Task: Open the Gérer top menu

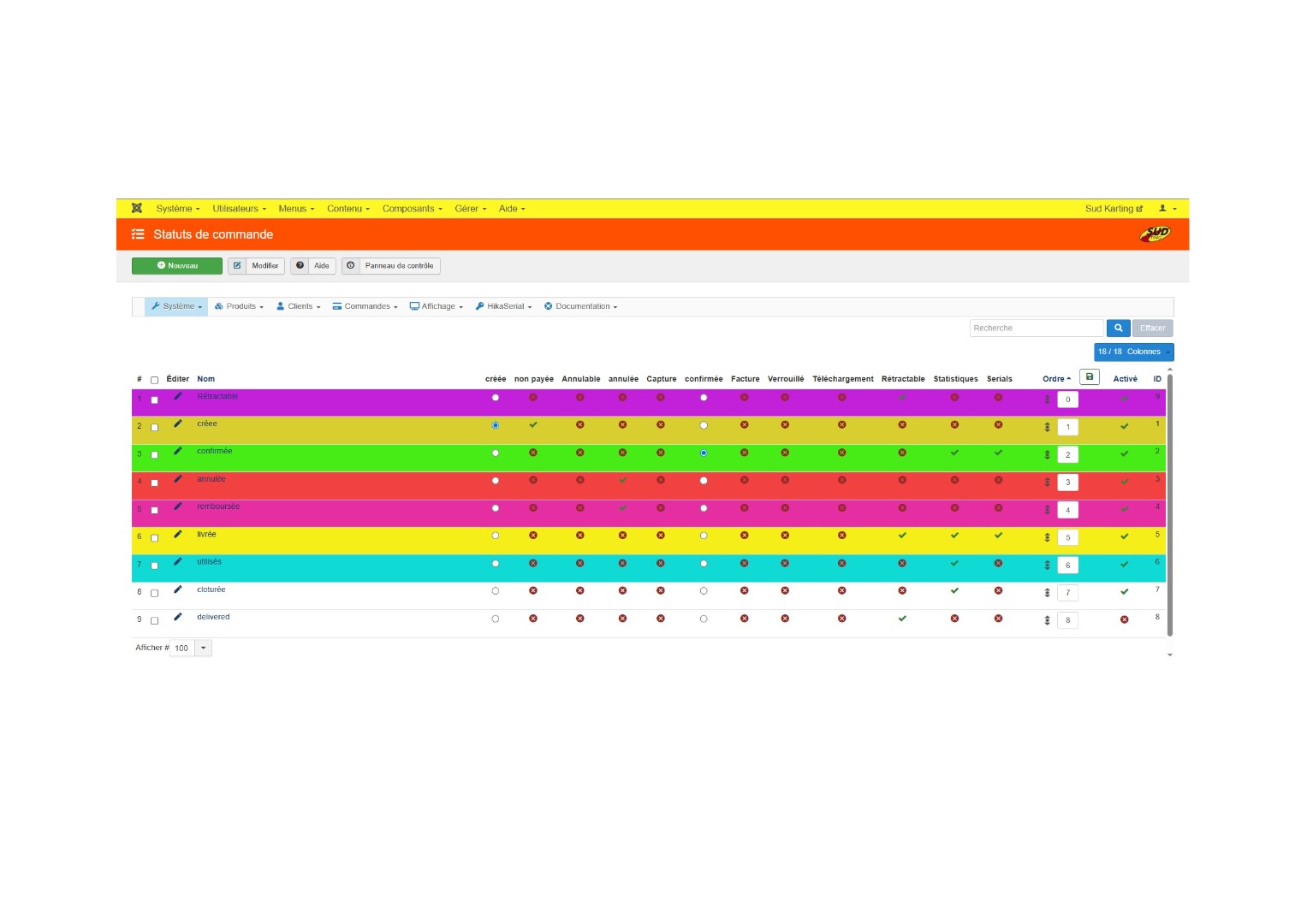Action: [471, 209]
